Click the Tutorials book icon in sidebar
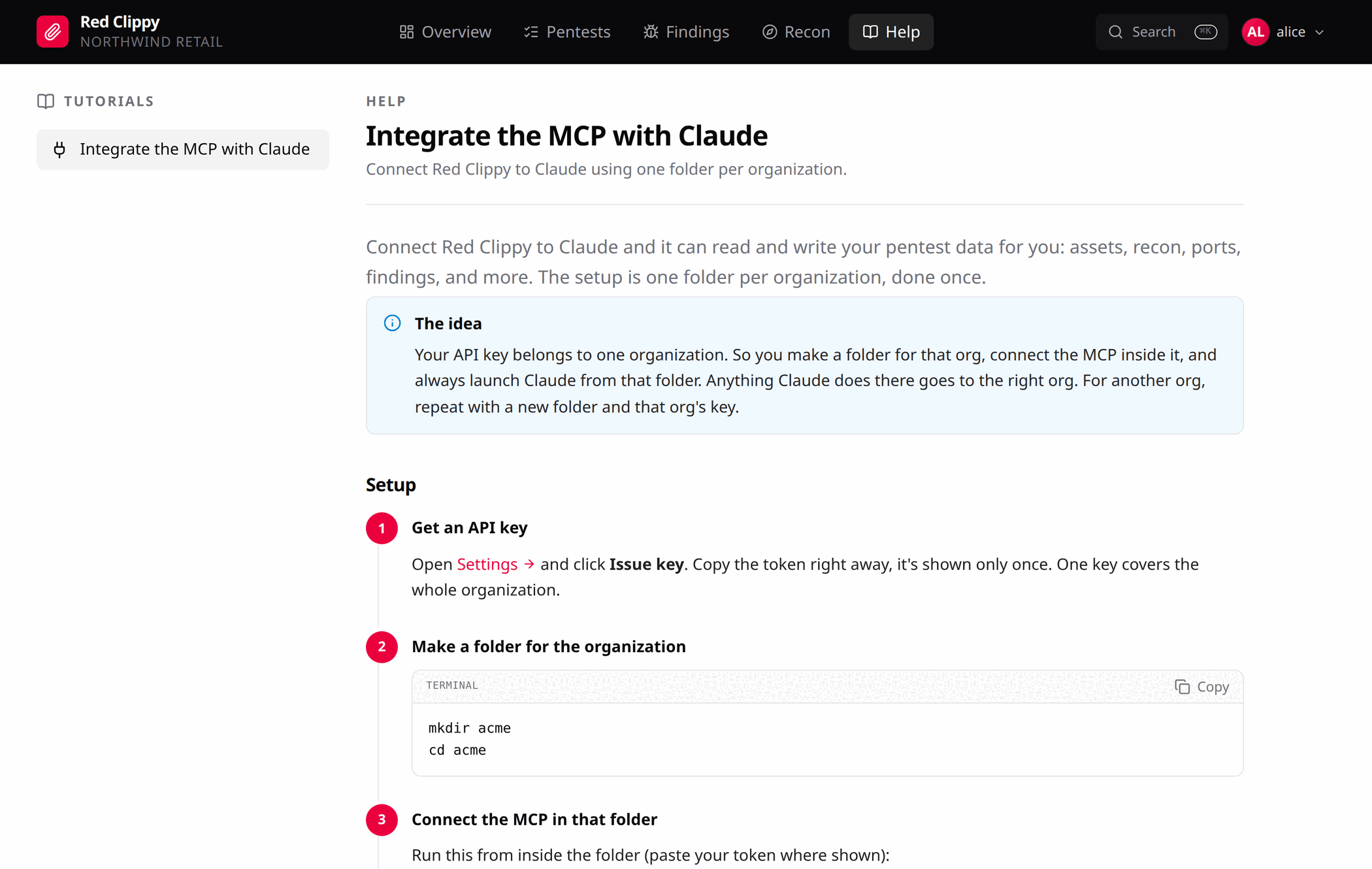The width and height of the screenshot is (1372, 869). 46,101
